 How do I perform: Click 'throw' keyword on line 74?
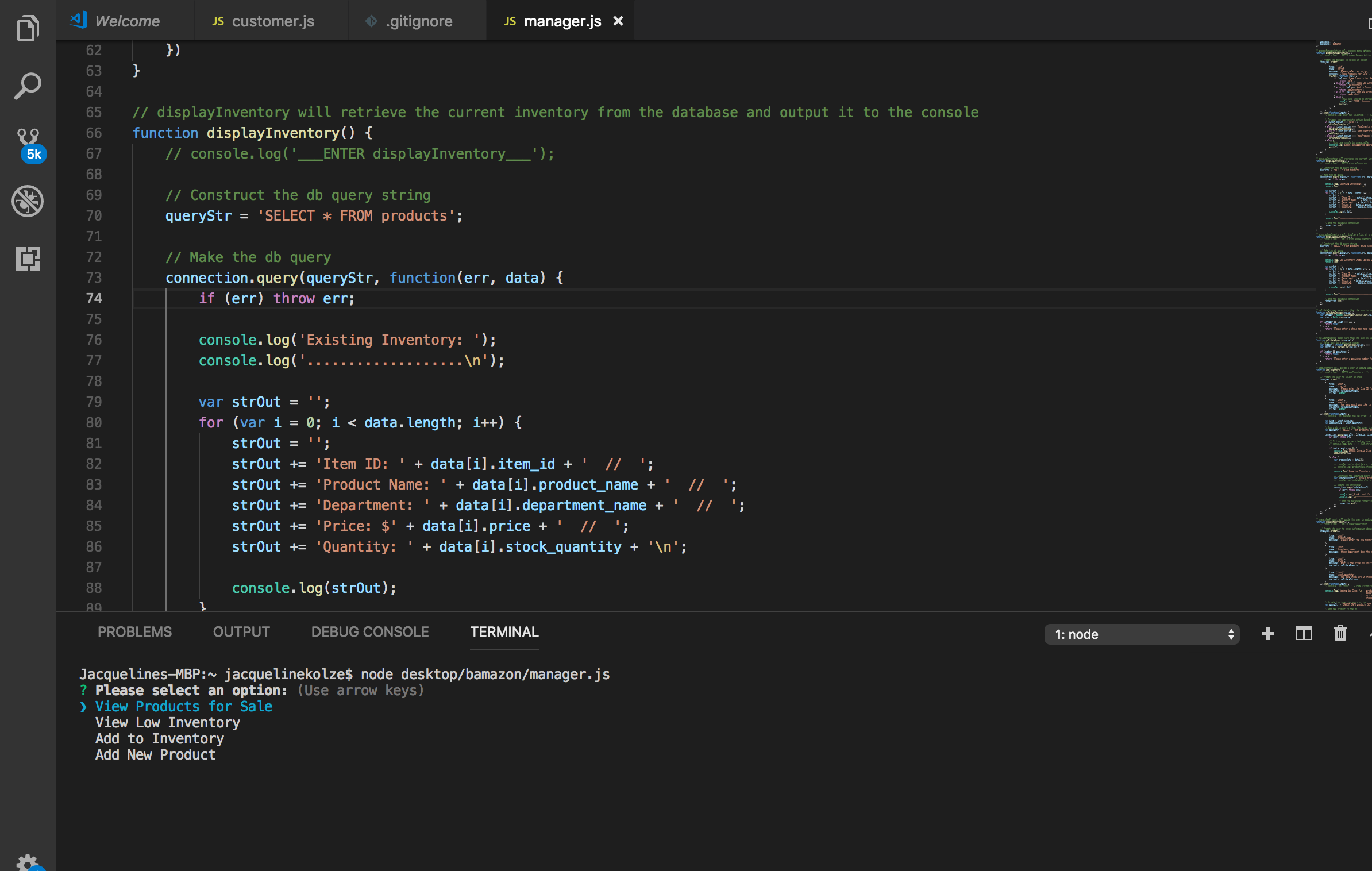(x=294, y=299)
